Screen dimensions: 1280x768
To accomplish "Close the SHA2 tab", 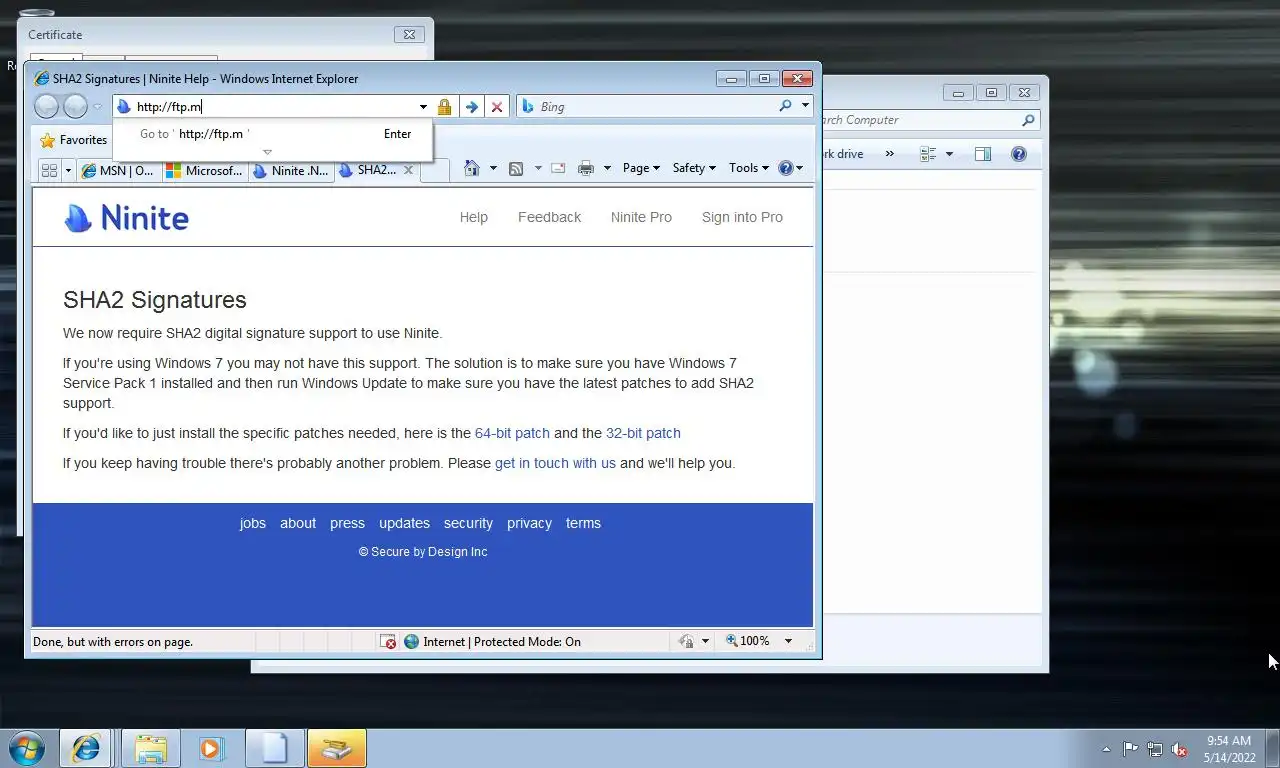I will pyautogui.click(x=408, y=170).
